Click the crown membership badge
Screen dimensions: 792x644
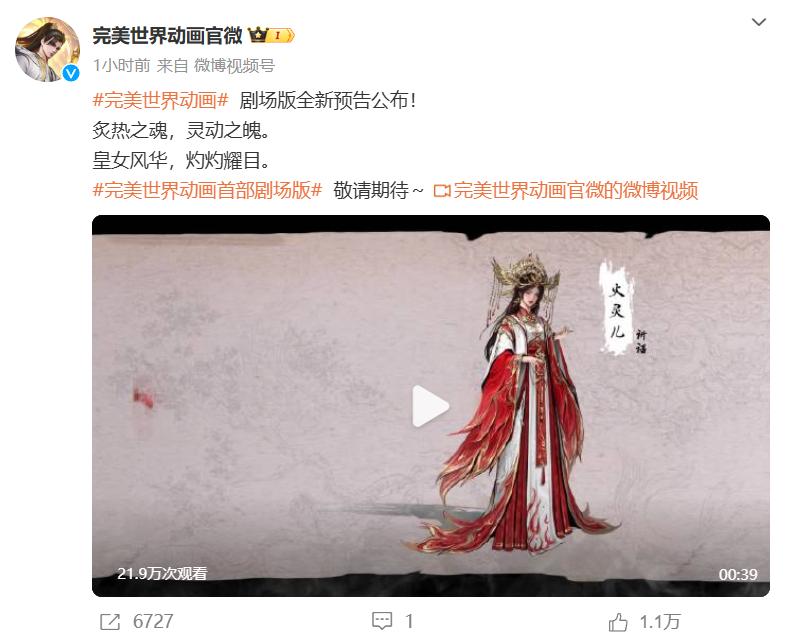pos(272,36)
